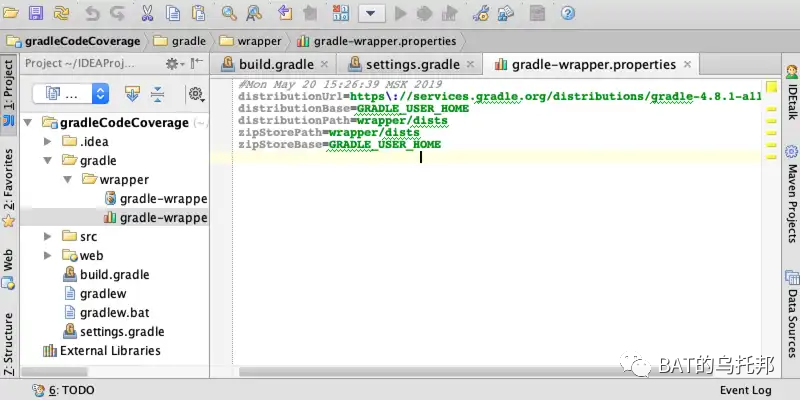Viewport: 800px width, 400px height.
Task: Collapse the gradle folder
Action: click(48, 160)
